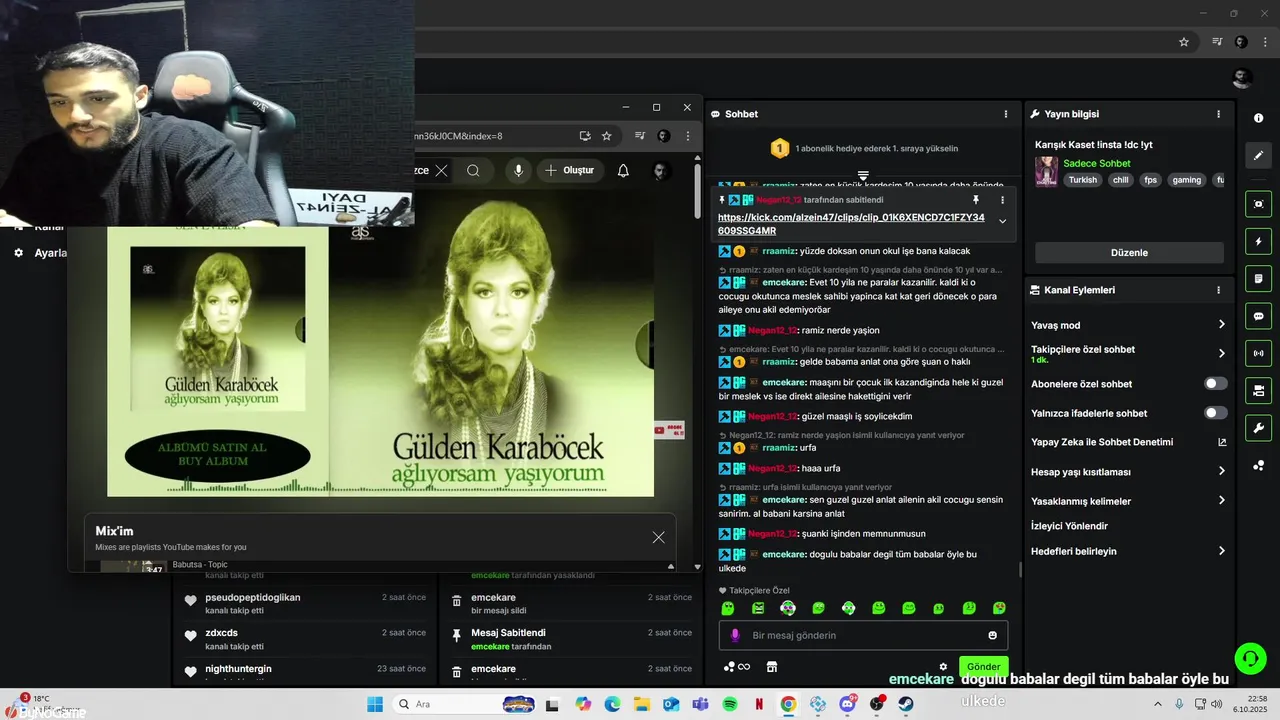Screen dimensions: 1280x720
Task: Click the Sadece Sohbet category link
Action: [1097, 163]
